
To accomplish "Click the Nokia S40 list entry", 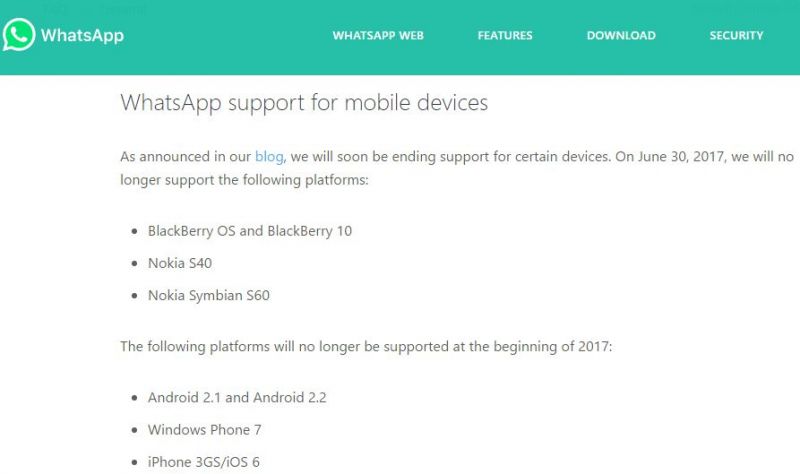I will tap(180, 263).
